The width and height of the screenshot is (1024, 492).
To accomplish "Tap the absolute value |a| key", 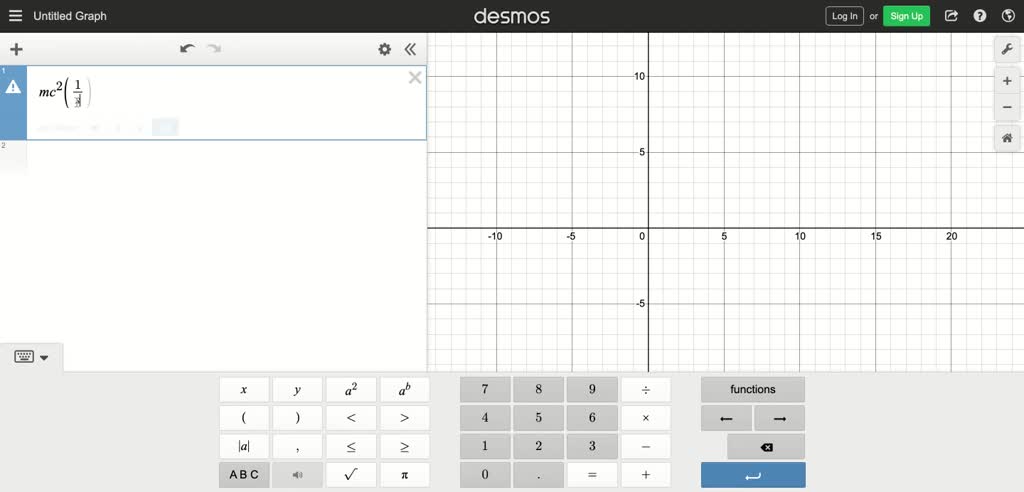I will pyautogui.click(x=244, y=447).
